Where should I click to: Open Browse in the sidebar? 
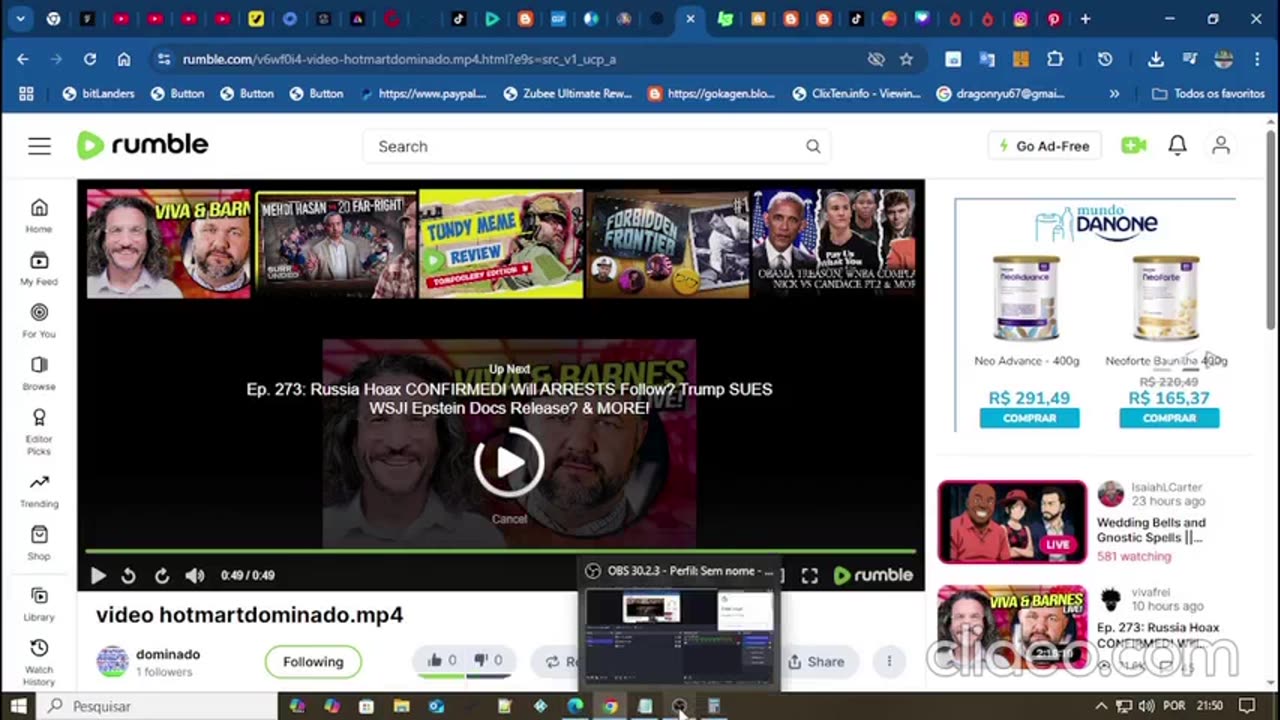pyautogui.click(x=39, y=373)
